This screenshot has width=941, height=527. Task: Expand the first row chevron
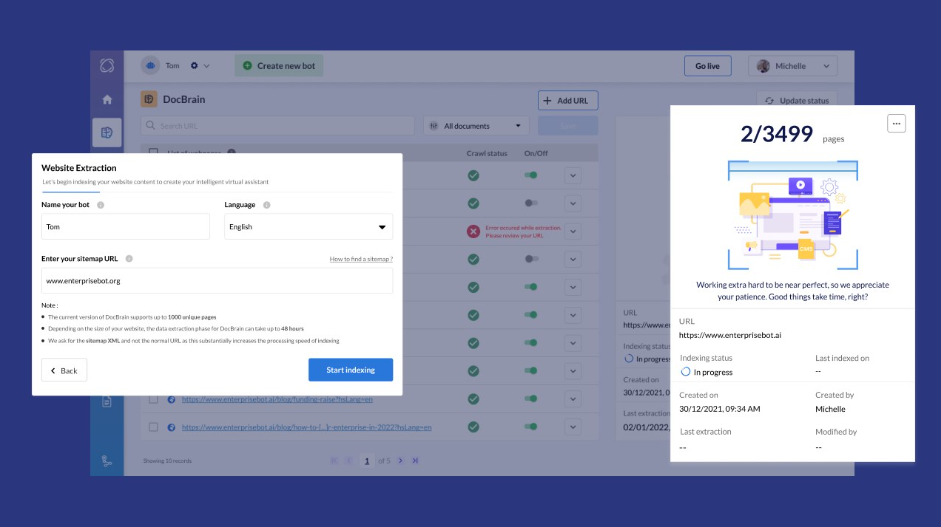click(573, 176)
